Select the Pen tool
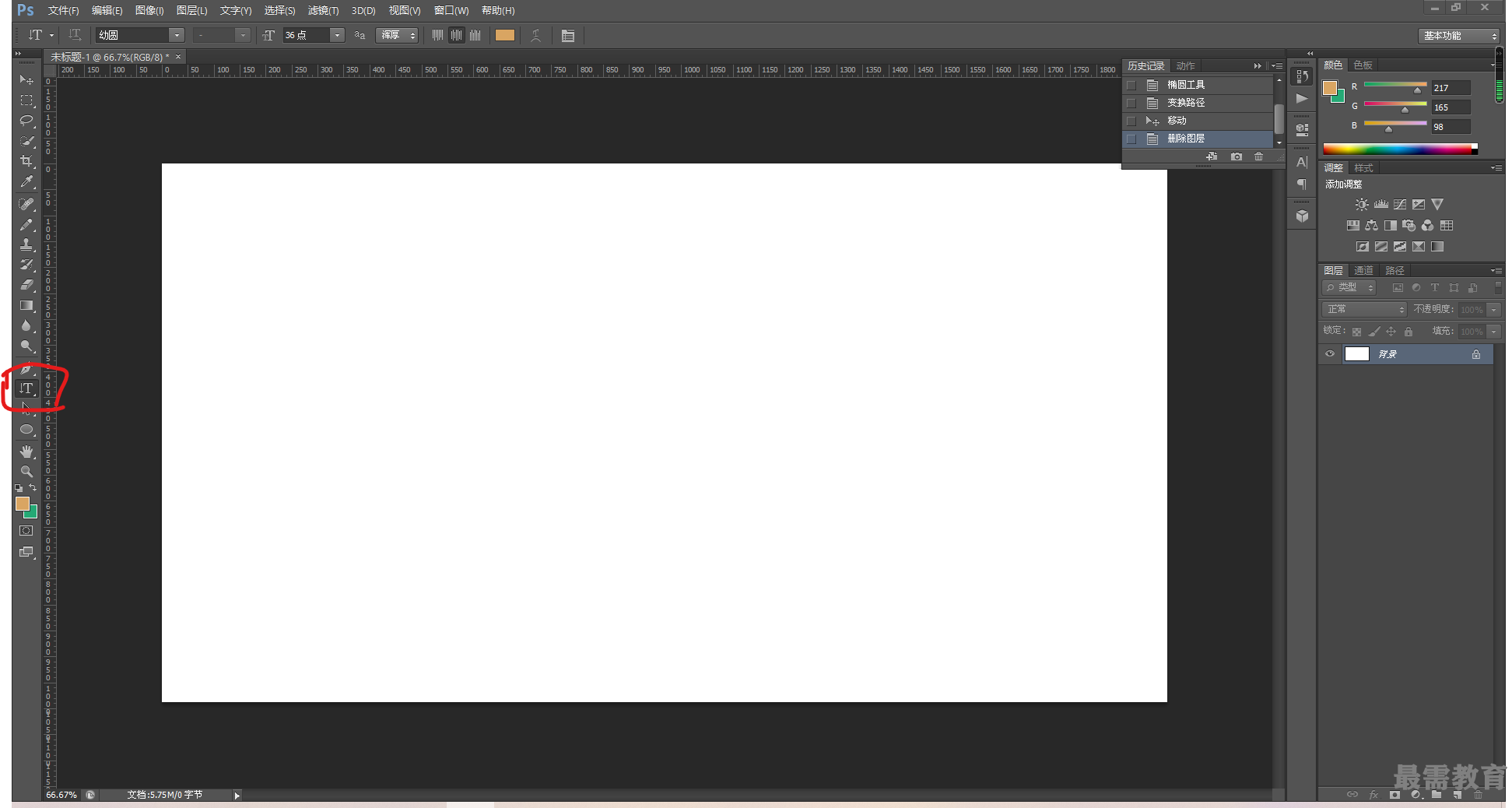The height and width of the screenshot is (808, 1512). point(26,368)
